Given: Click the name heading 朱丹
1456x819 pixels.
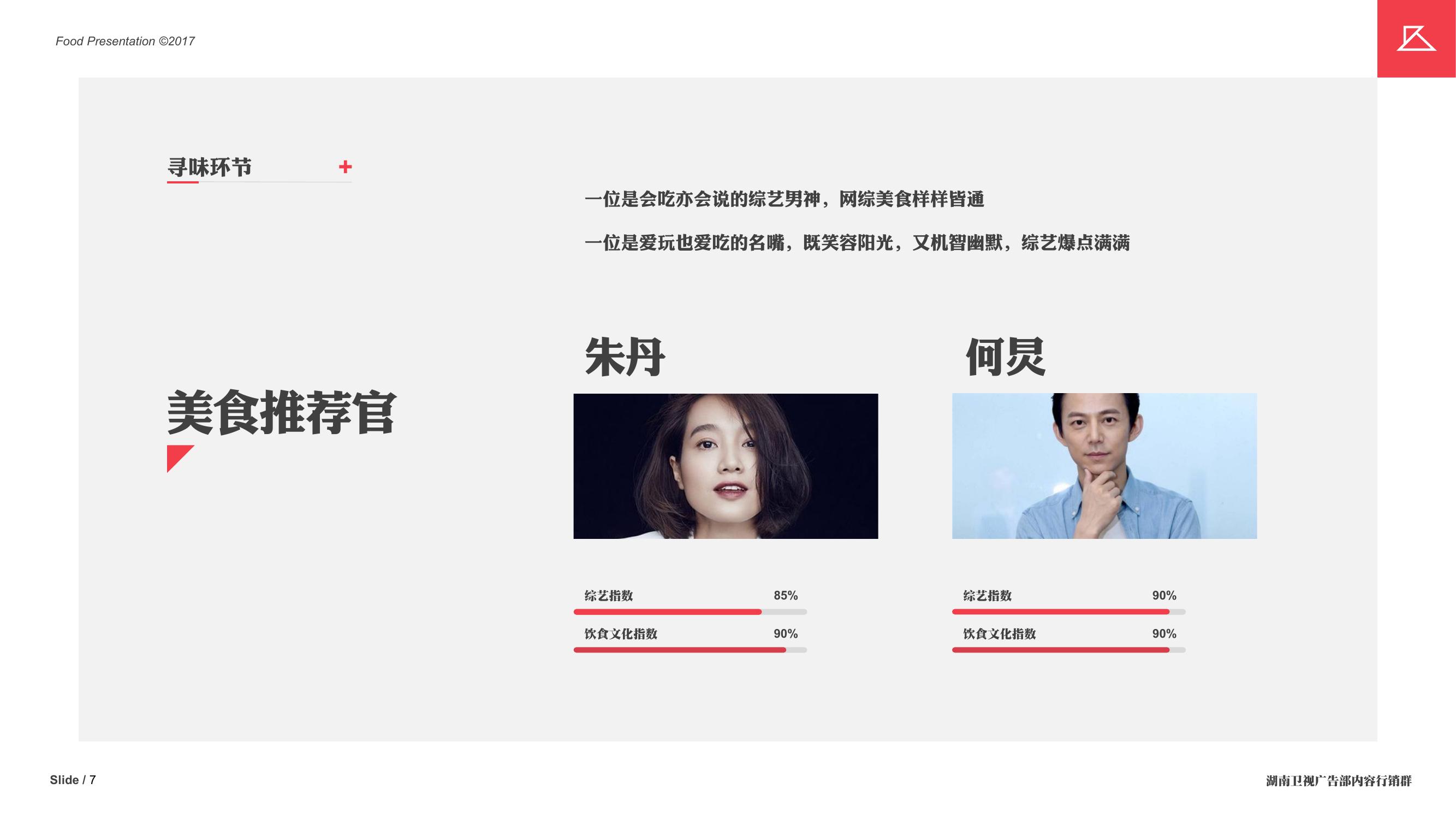Looking at the screenshot, I should tap(625, 357).
